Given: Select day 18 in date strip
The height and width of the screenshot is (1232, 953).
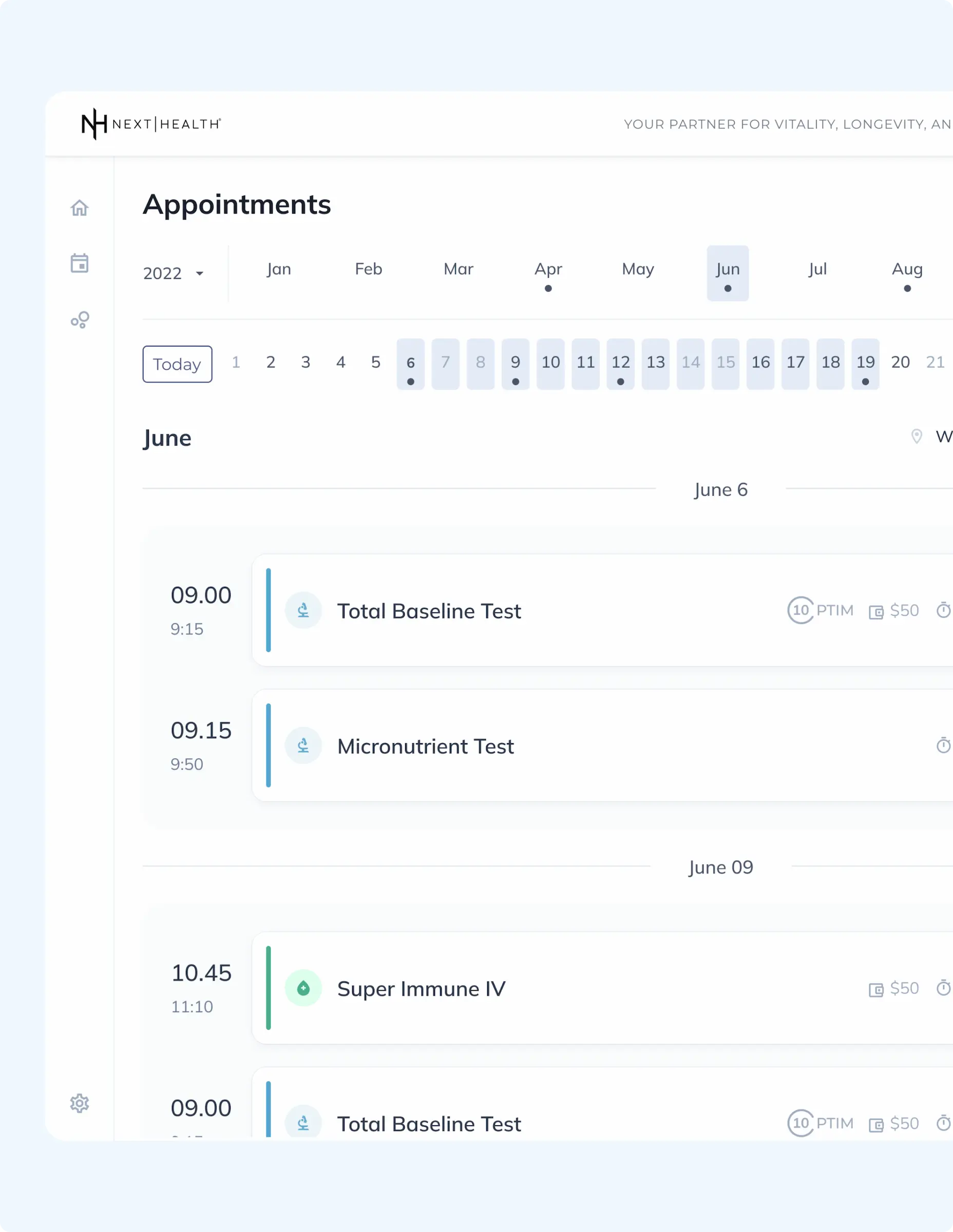Looking at the screenshot, I should [x=831, y=364].
